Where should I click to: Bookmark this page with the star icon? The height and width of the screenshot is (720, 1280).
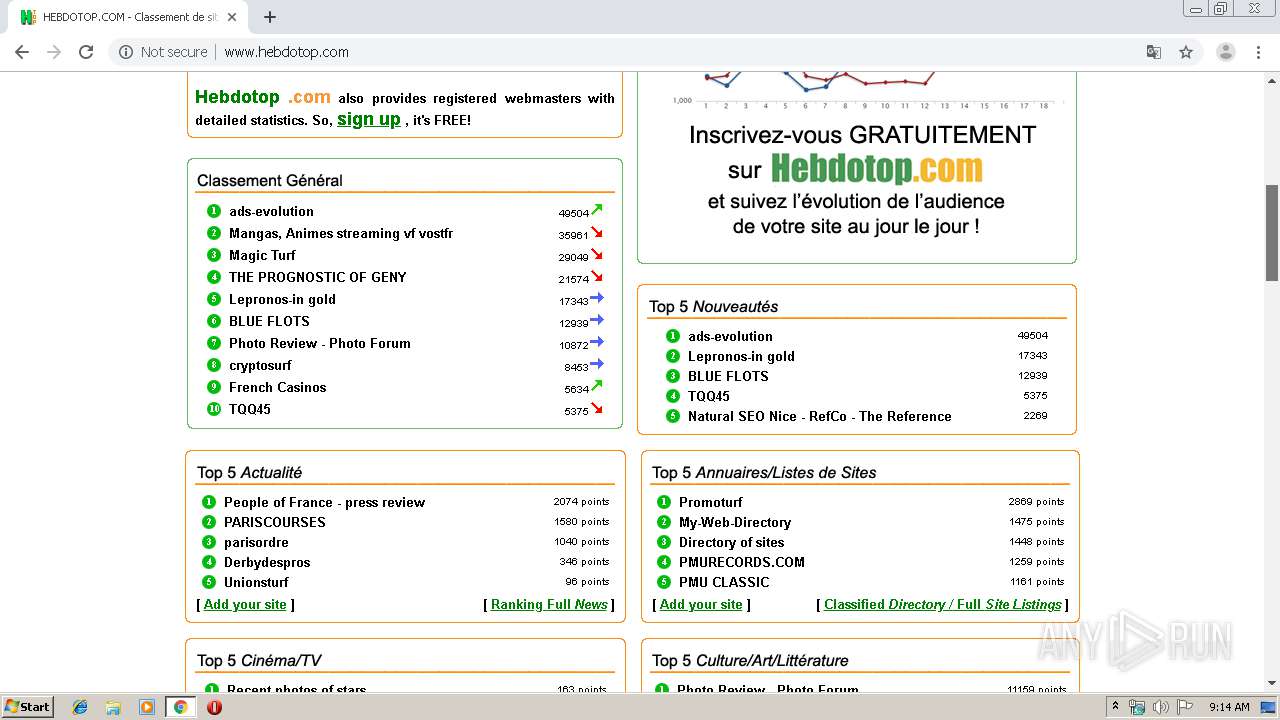[x=1186, y=52]
